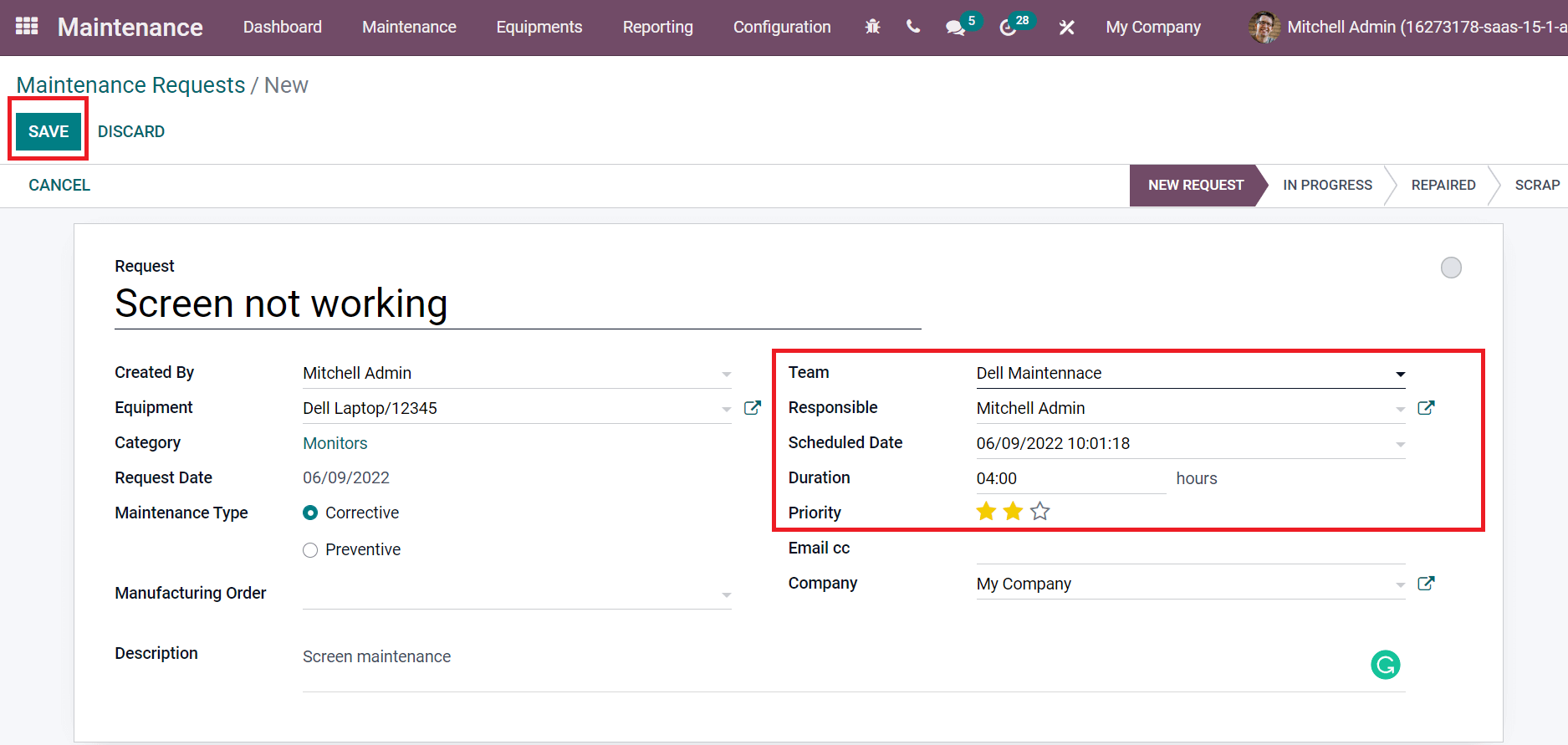Screen dimensions: 1568x745
Task: Click the Mitchell Admin username text
Action: [1427, 27]
